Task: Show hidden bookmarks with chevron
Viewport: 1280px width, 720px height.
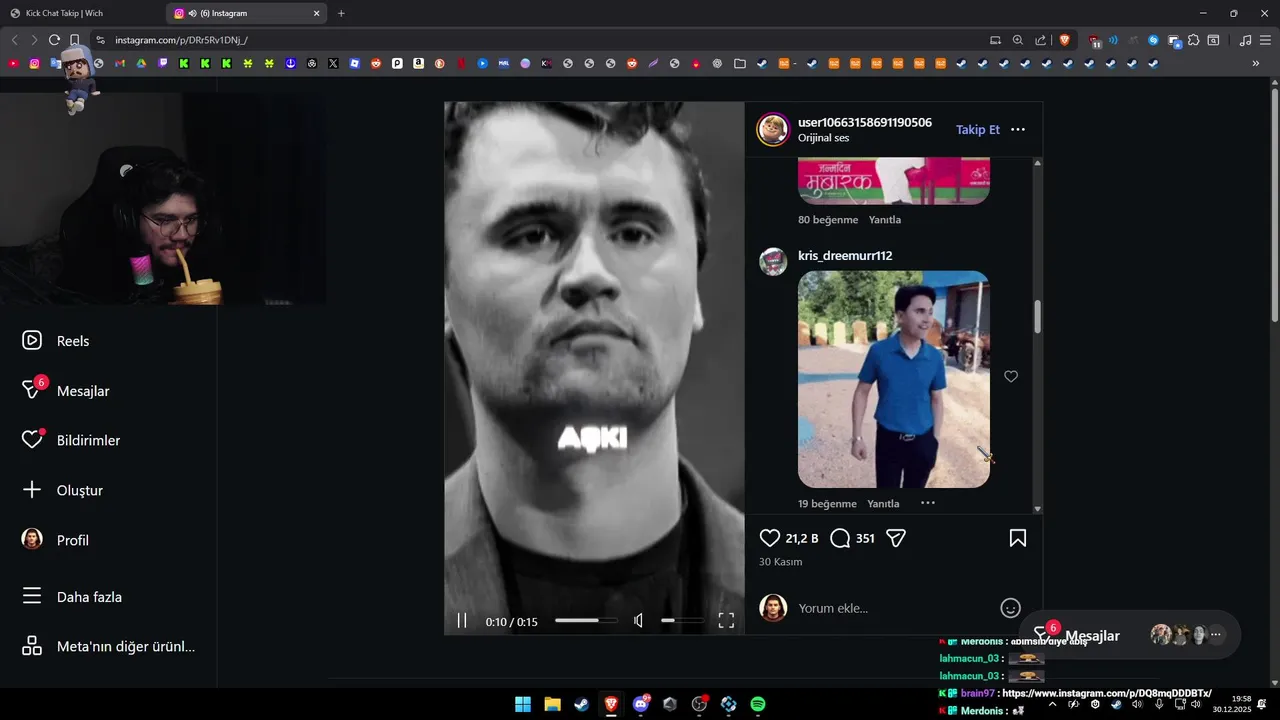Action: pyautogui.click(x=1256, y=63)
